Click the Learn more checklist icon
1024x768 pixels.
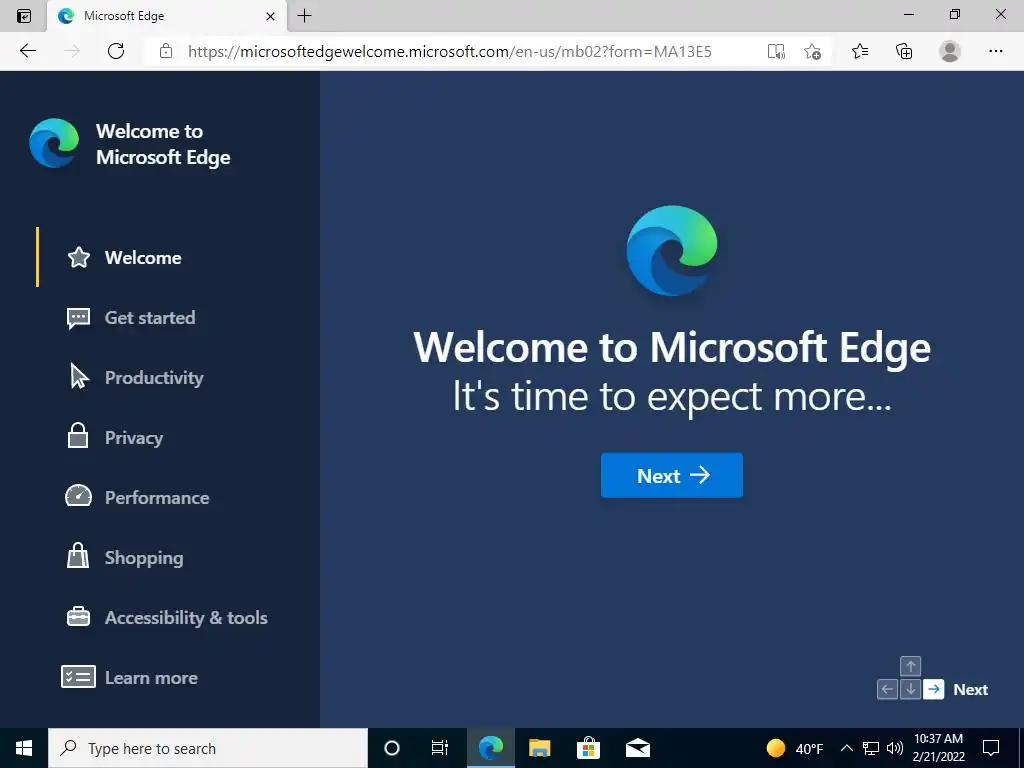(x=78, y=677)
